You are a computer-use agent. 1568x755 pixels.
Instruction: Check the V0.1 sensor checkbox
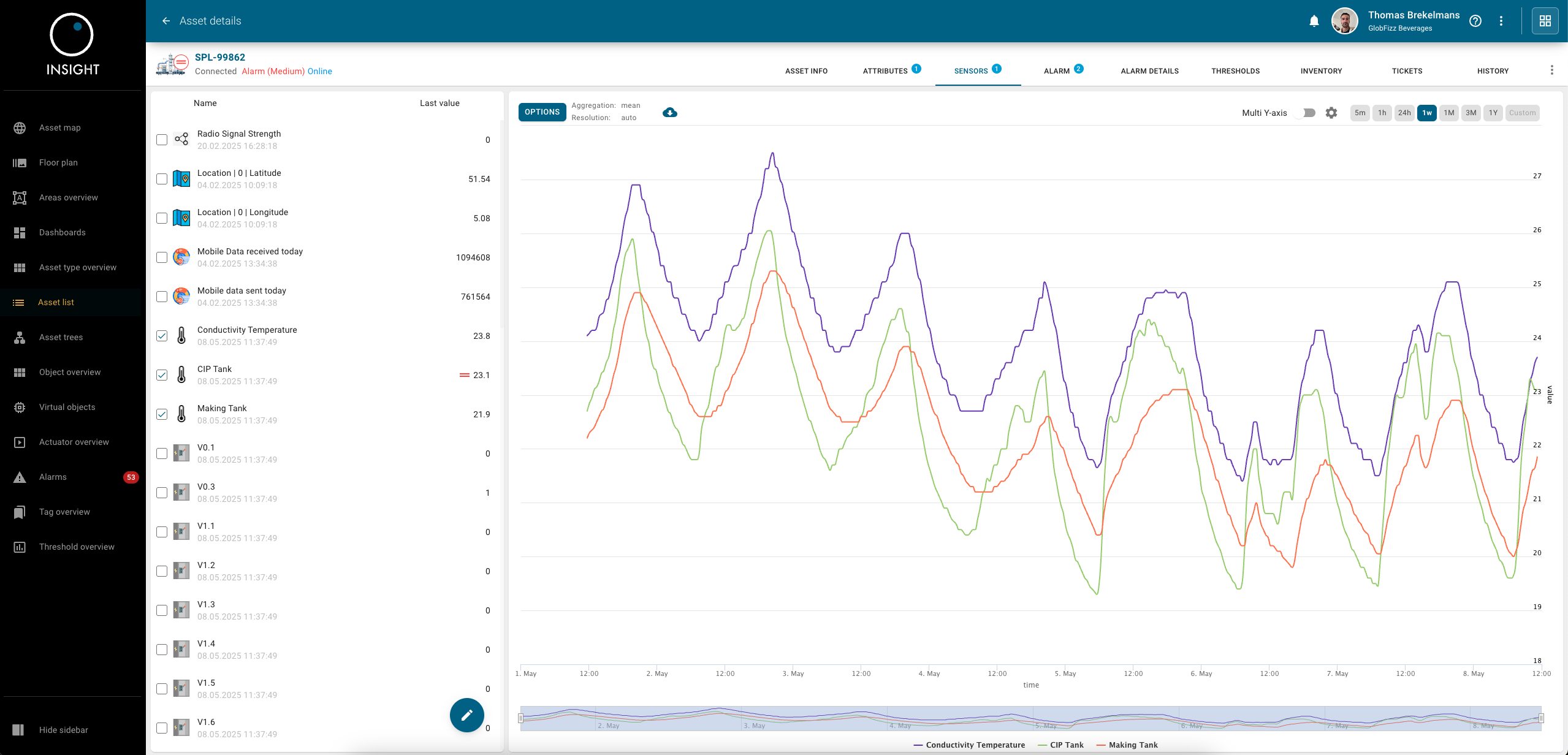[162, 453]
